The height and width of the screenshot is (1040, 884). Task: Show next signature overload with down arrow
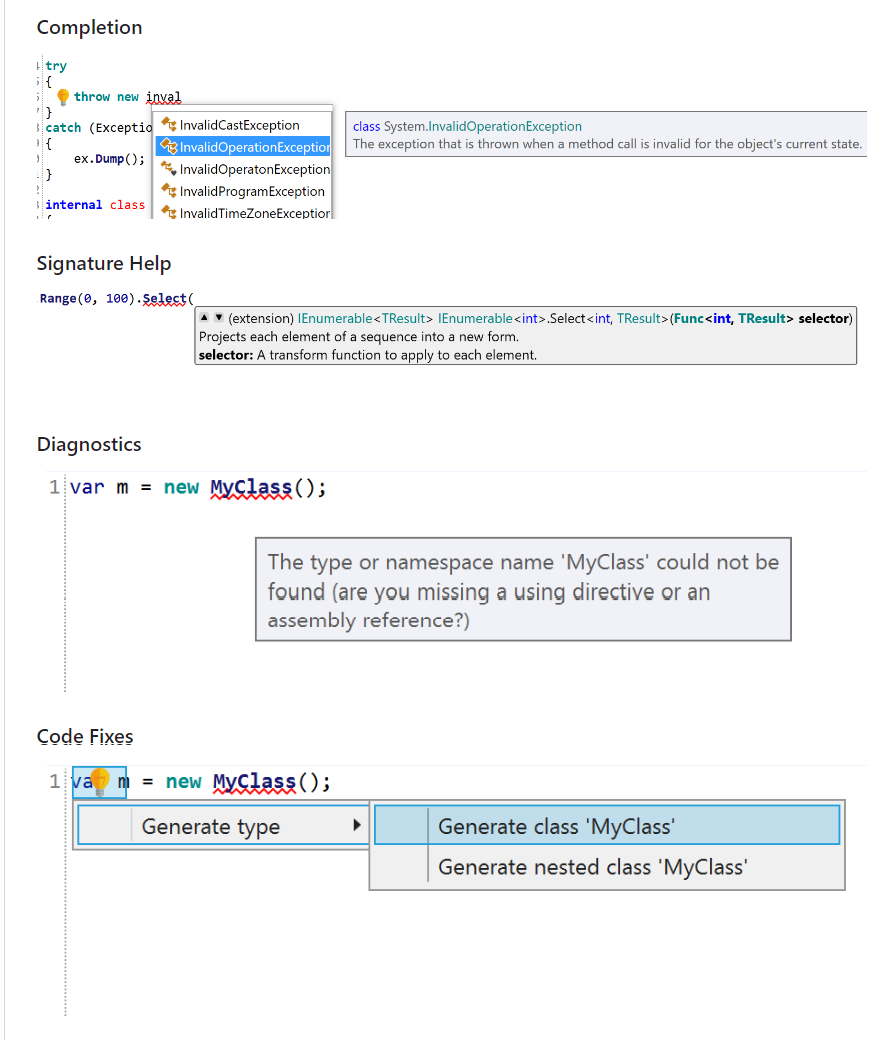point(219,318)
